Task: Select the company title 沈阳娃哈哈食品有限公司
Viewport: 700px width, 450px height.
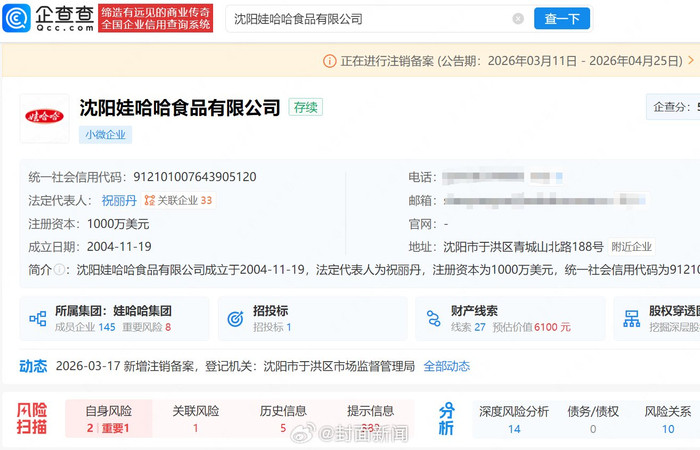Action: 180,108
